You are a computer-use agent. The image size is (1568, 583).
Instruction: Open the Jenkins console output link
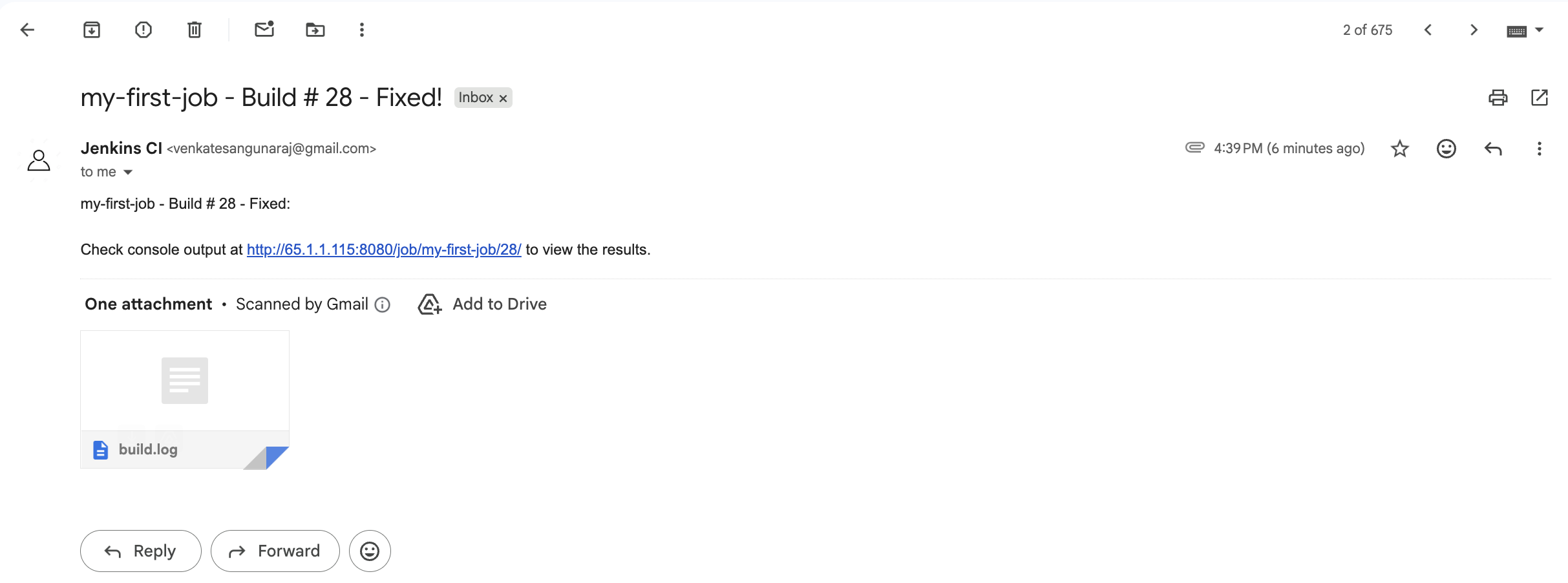[x=384, y=249]
